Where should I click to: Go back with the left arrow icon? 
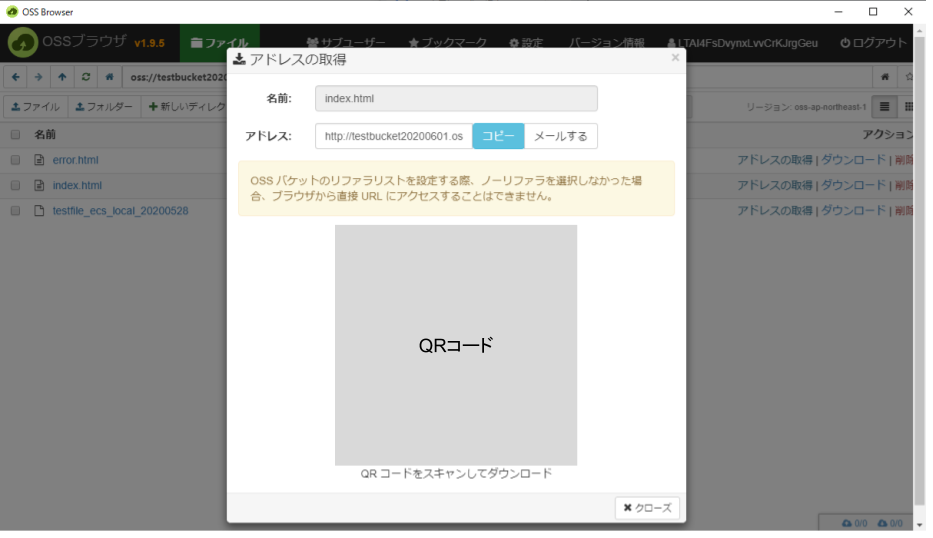[15, 77]
